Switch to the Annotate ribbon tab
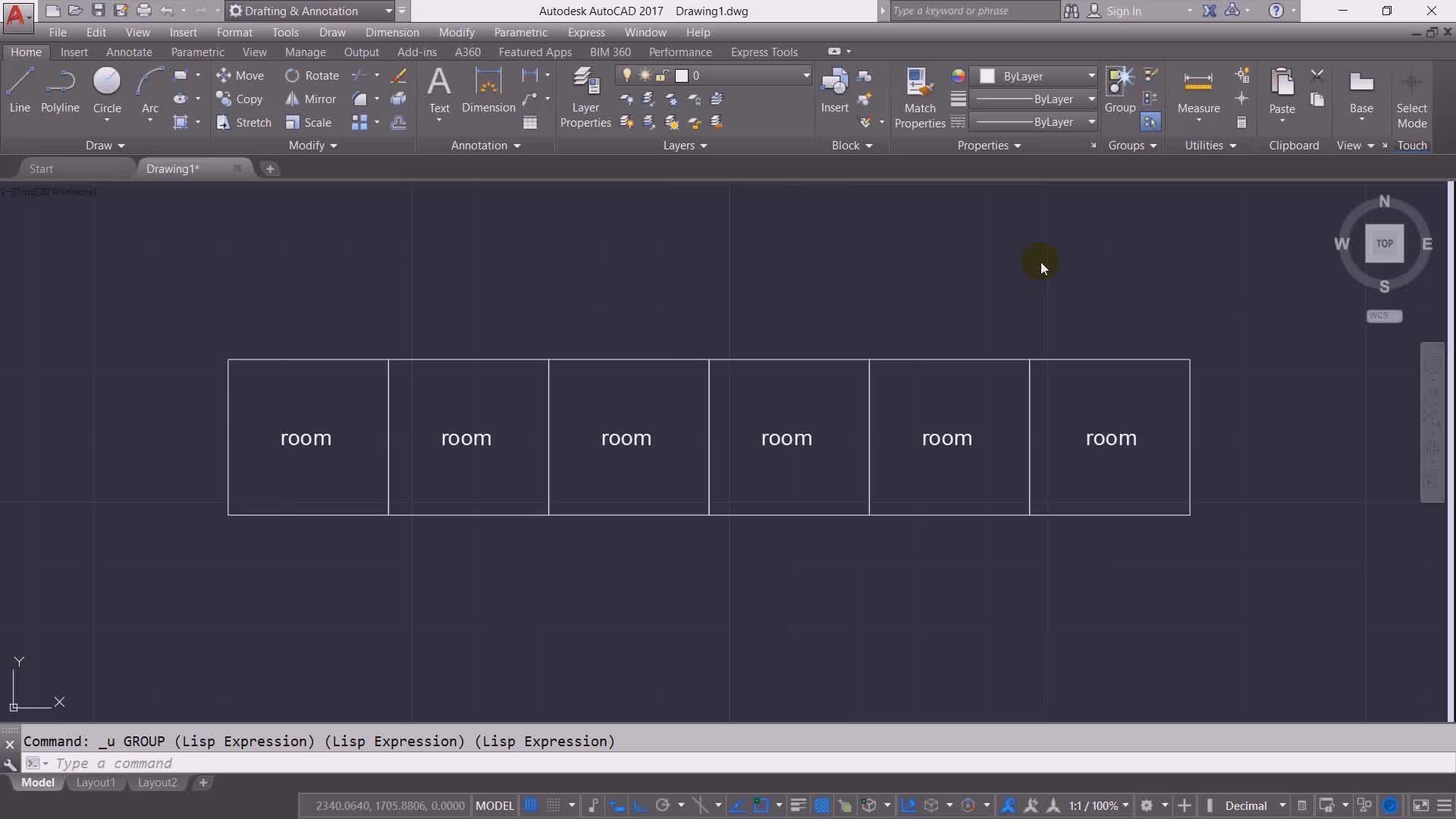The height and width of the screenshot is (819, 1456). click(x=129, y=52)
